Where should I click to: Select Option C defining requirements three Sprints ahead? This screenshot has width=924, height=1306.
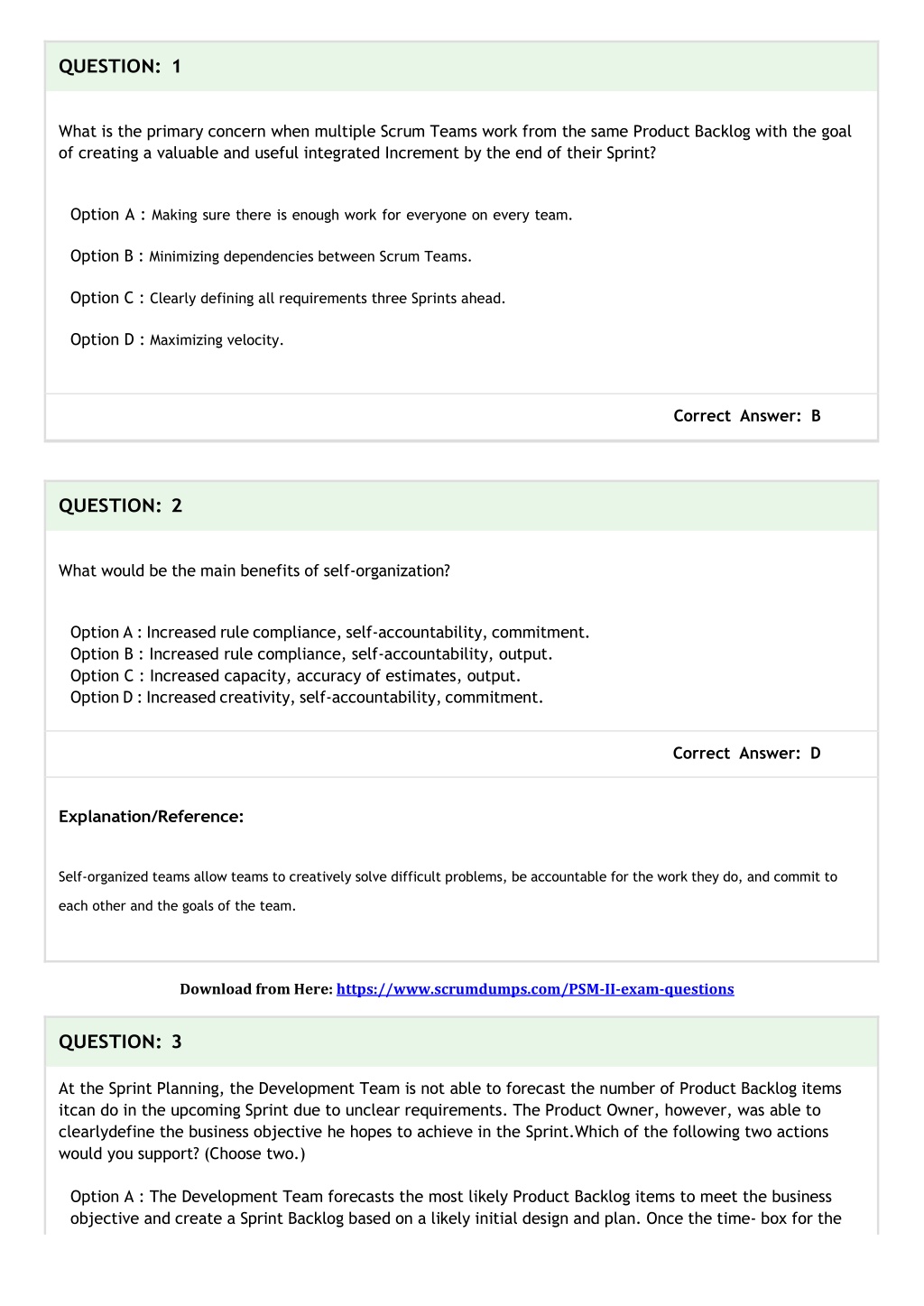[x=288, y=298]
